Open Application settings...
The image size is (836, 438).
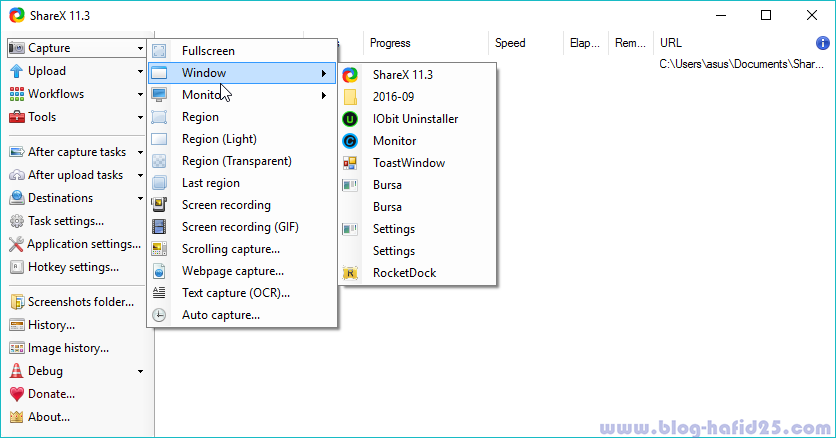coord(75,244)
